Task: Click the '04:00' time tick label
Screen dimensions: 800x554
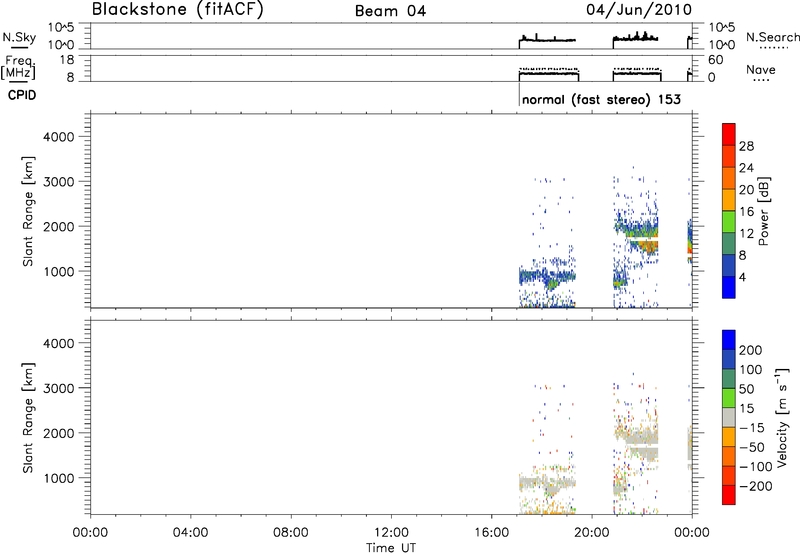Action: pyautogui.click(x=190, y=533)
